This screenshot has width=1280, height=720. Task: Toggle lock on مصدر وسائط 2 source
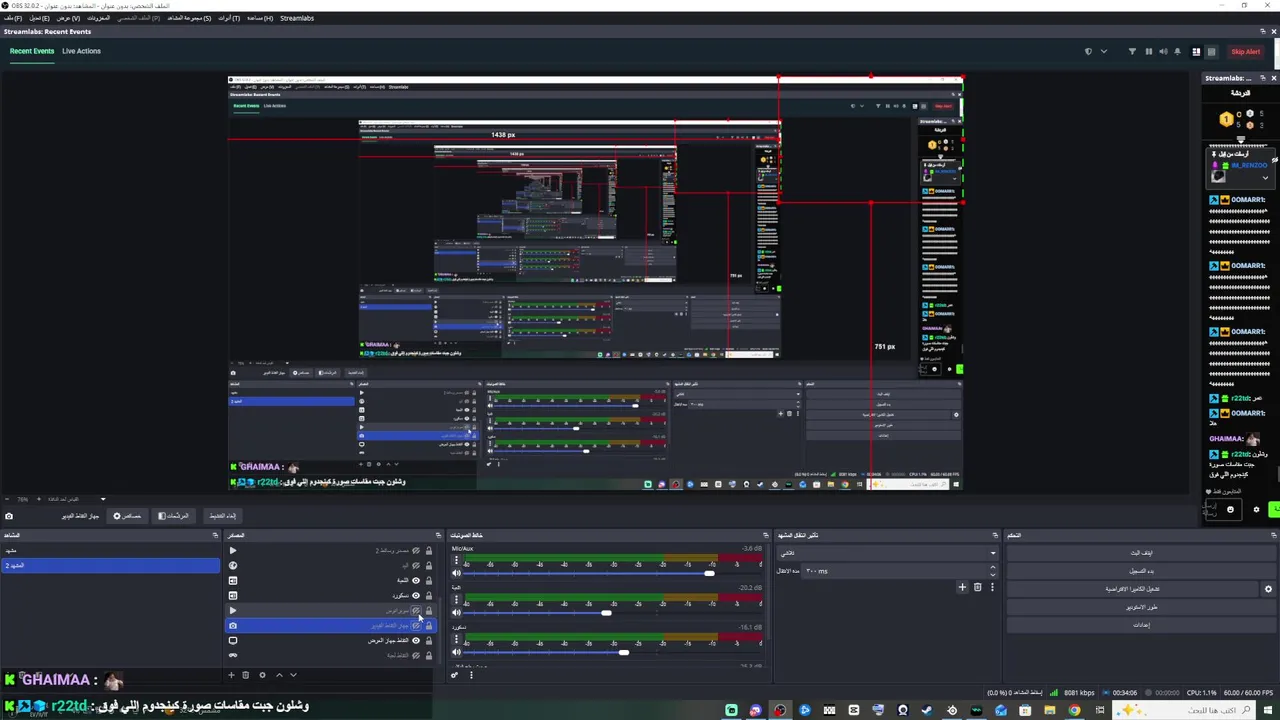point(429,550)
